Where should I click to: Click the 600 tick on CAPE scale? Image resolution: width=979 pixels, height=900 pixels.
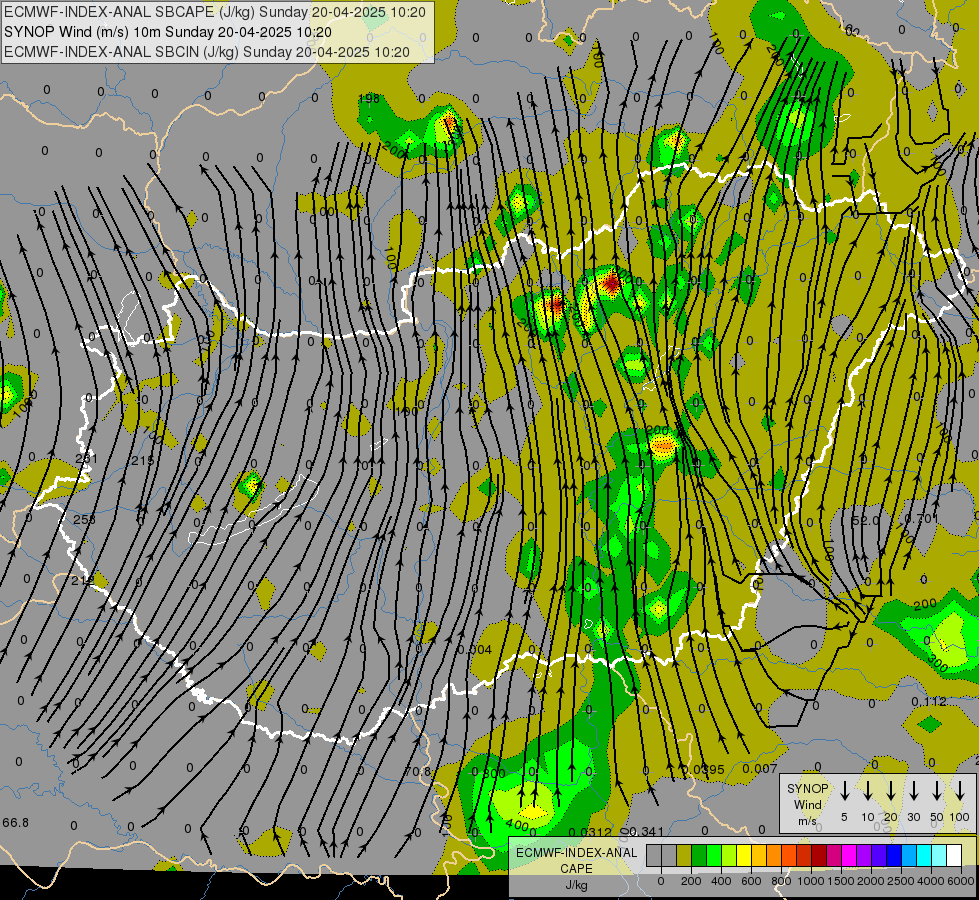tap(751, 881)
